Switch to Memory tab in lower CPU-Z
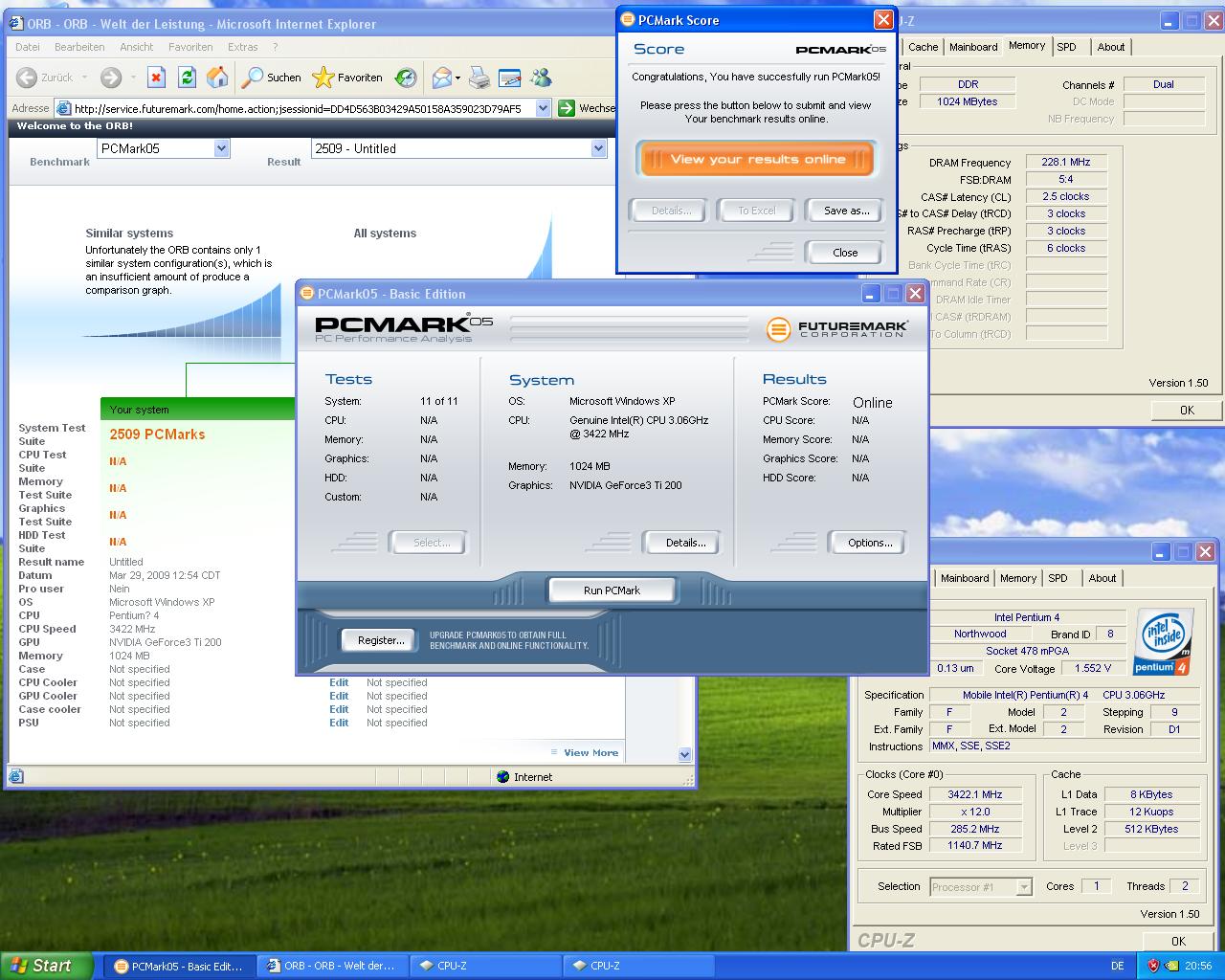The width and height of the screenshot is (1225, 980). point(1018,578)
